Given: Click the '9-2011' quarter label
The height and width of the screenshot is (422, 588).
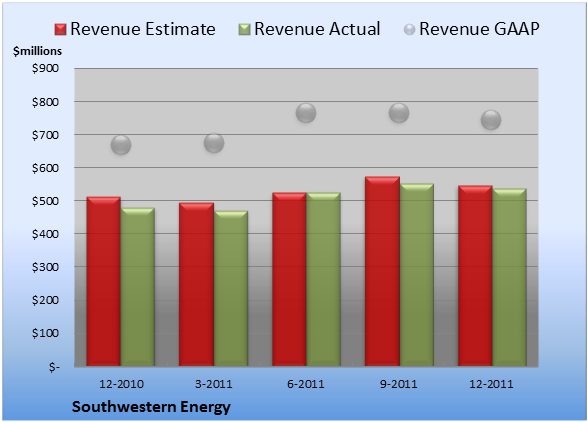Looking at the screenshot, I should point(399,384).
